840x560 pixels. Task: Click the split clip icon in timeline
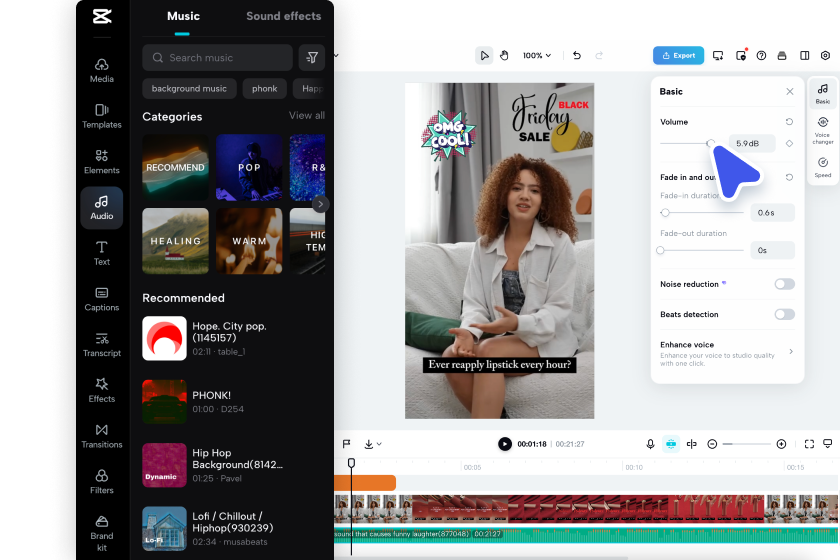click(x=692, y=444)
